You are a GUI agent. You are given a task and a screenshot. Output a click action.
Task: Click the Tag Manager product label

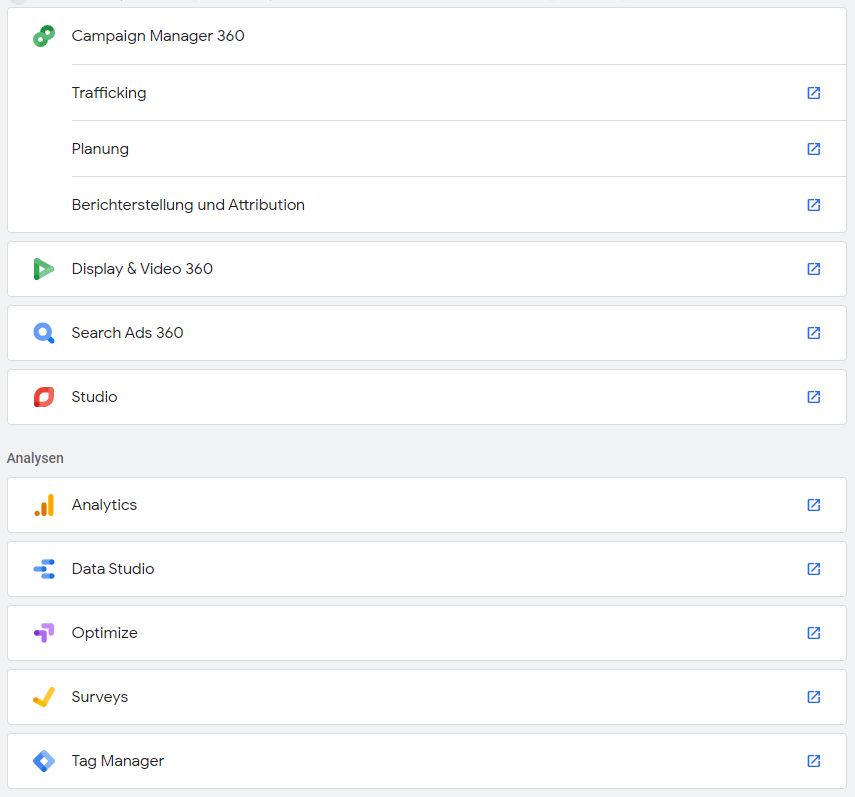pyautogui.click(x=118, y=761)
